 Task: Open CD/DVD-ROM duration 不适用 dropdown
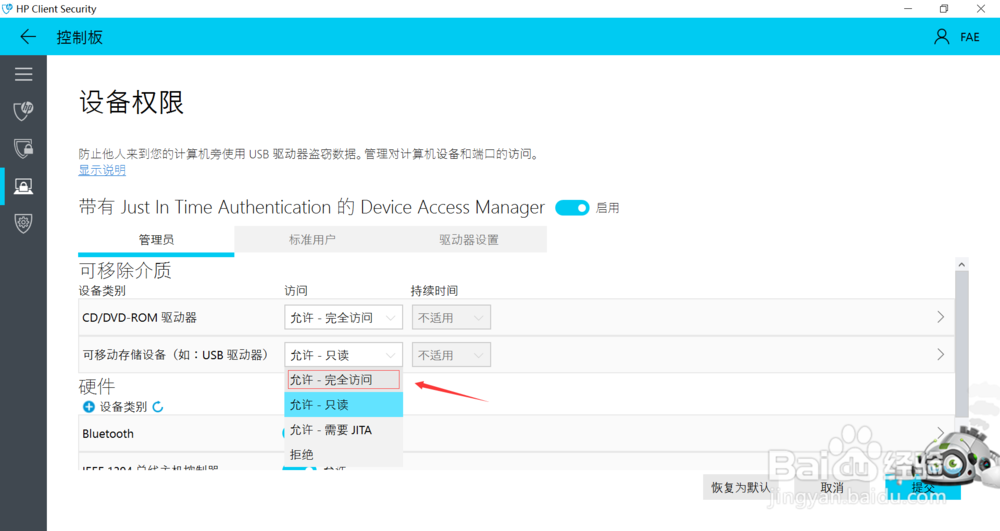click(x=451, y=317)
